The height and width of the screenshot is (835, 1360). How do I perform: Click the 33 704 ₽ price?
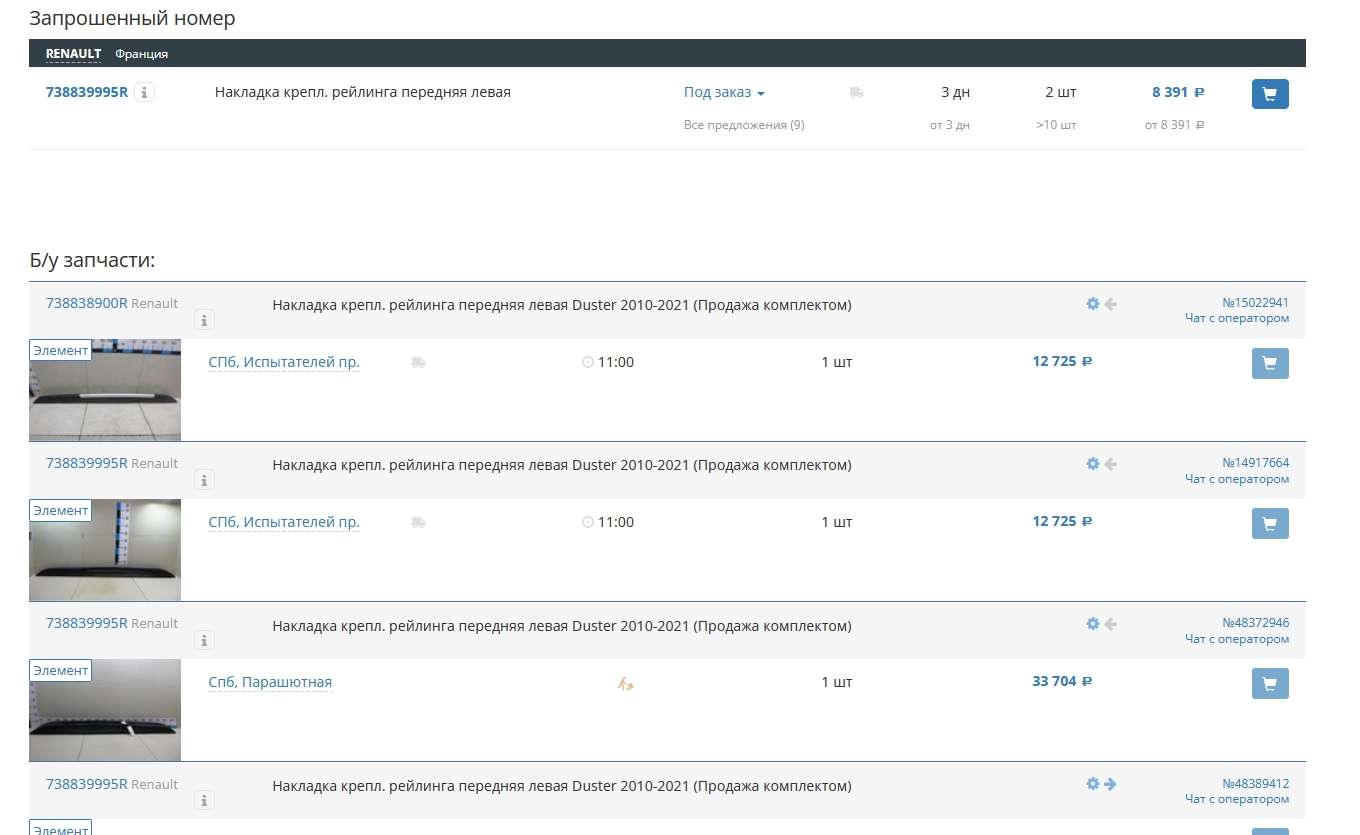(x=1062, y=681)
